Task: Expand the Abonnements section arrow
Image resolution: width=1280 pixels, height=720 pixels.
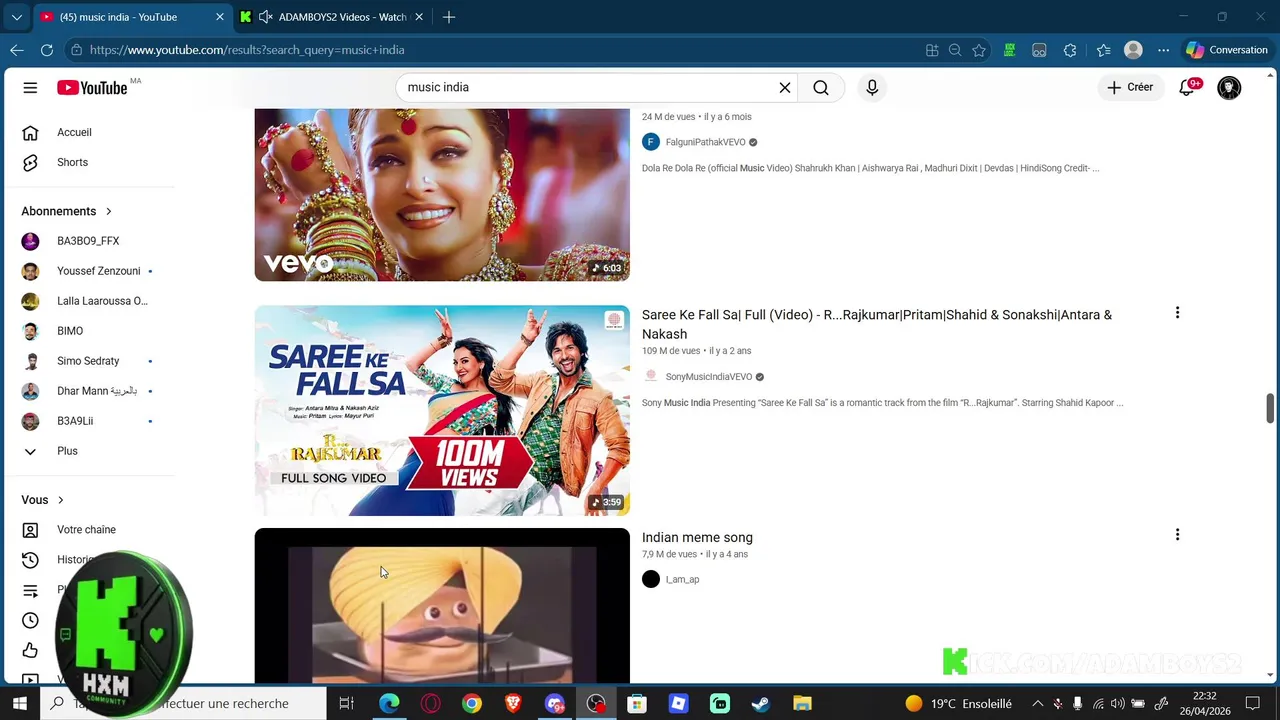Action: tap(109, 211)
